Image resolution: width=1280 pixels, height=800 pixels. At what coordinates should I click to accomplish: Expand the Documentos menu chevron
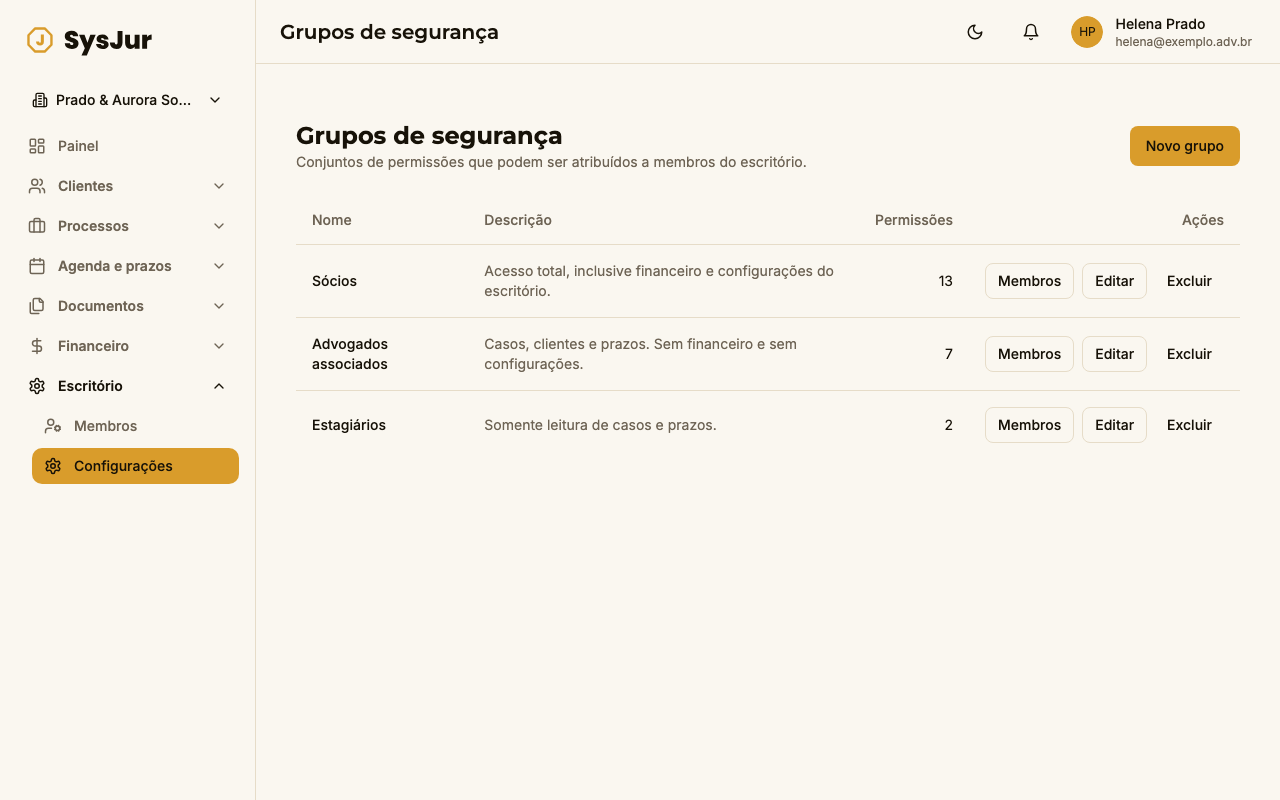tap(219, 306)
